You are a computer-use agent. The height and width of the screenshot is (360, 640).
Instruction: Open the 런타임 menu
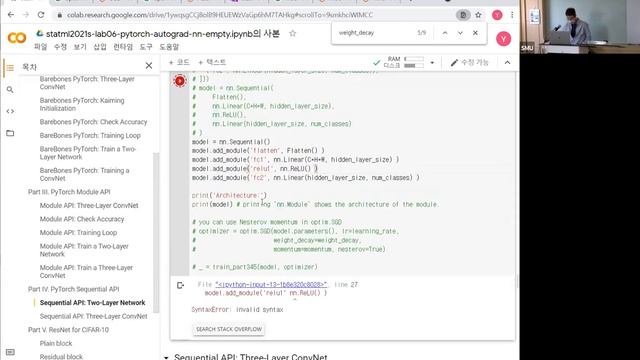pyautogui.click(x=123, y=47)
